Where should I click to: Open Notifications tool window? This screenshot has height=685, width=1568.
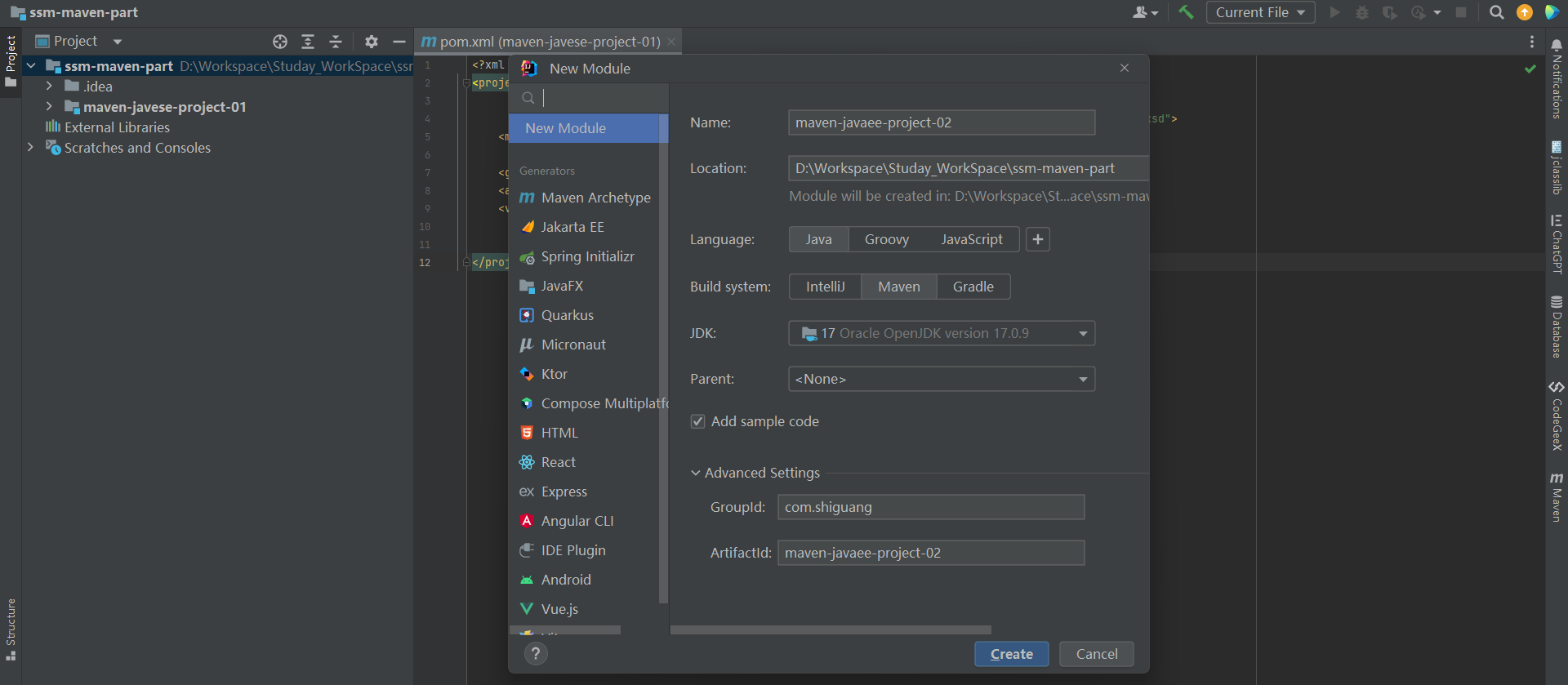tap(1557, 79)
